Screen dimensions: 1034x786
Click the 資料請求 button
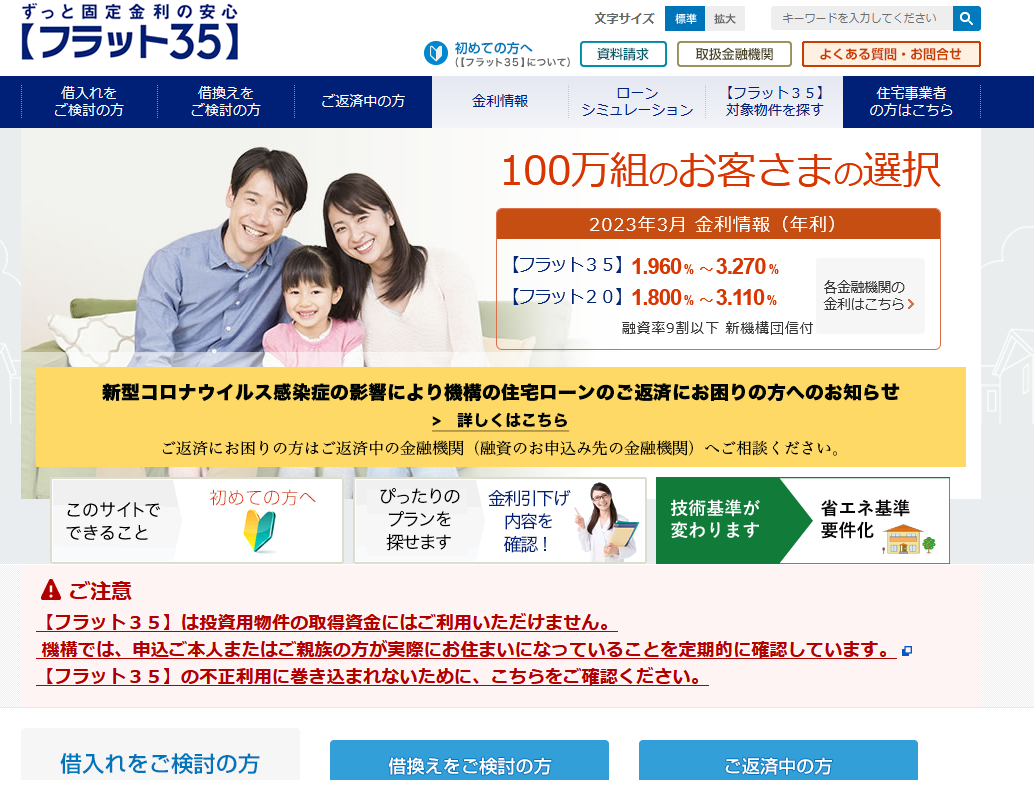[623, 54]
